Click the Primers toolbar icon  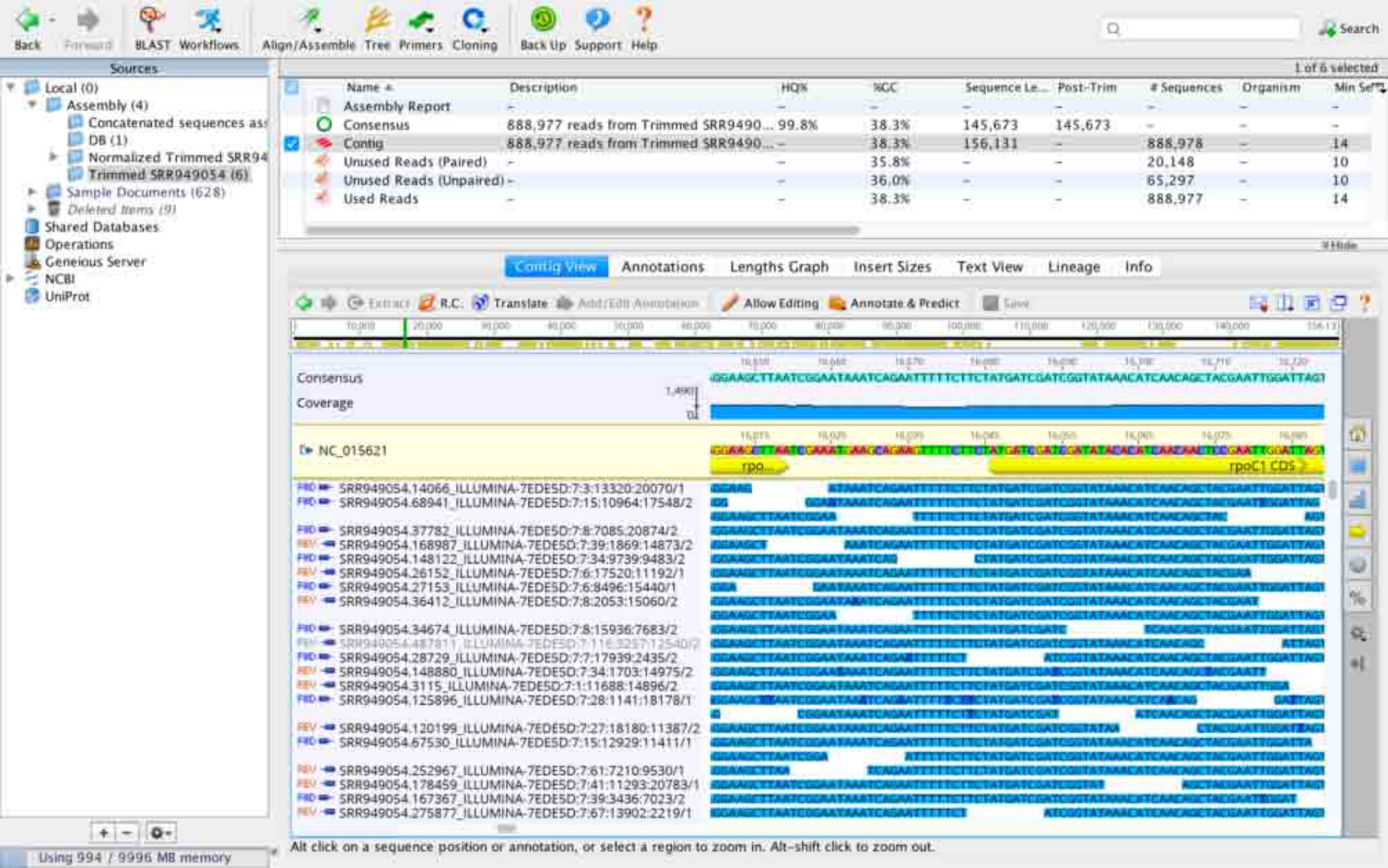420,19
